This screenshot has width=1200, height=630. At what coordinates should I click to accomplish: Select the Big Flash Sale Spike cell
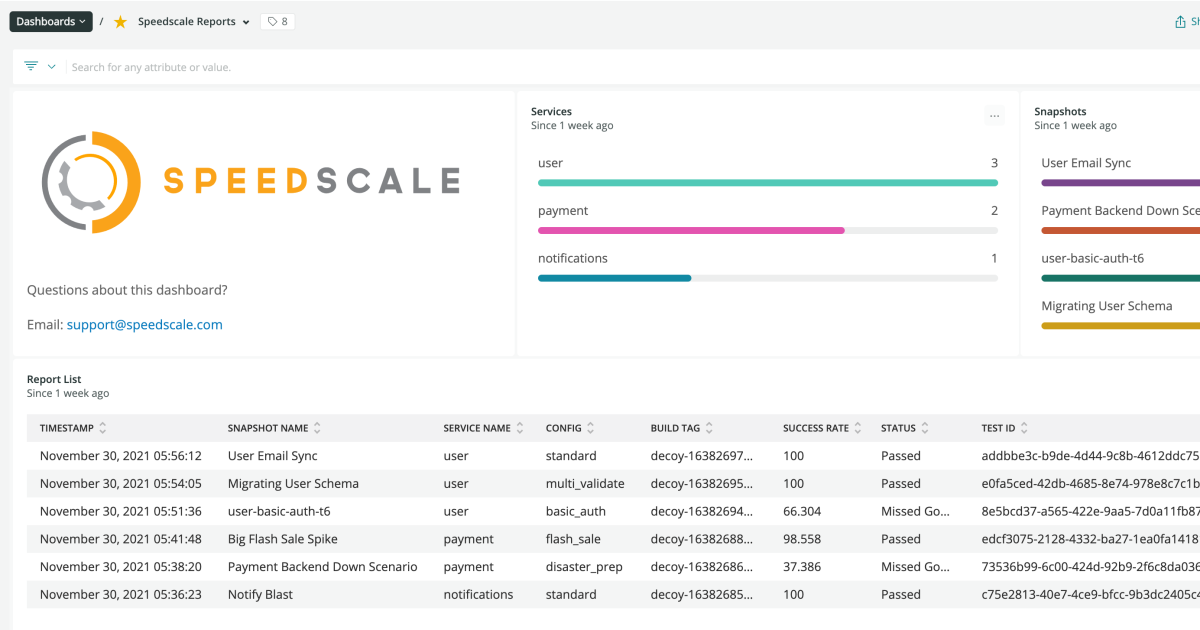pyautogui.click(x=283, y=539)
